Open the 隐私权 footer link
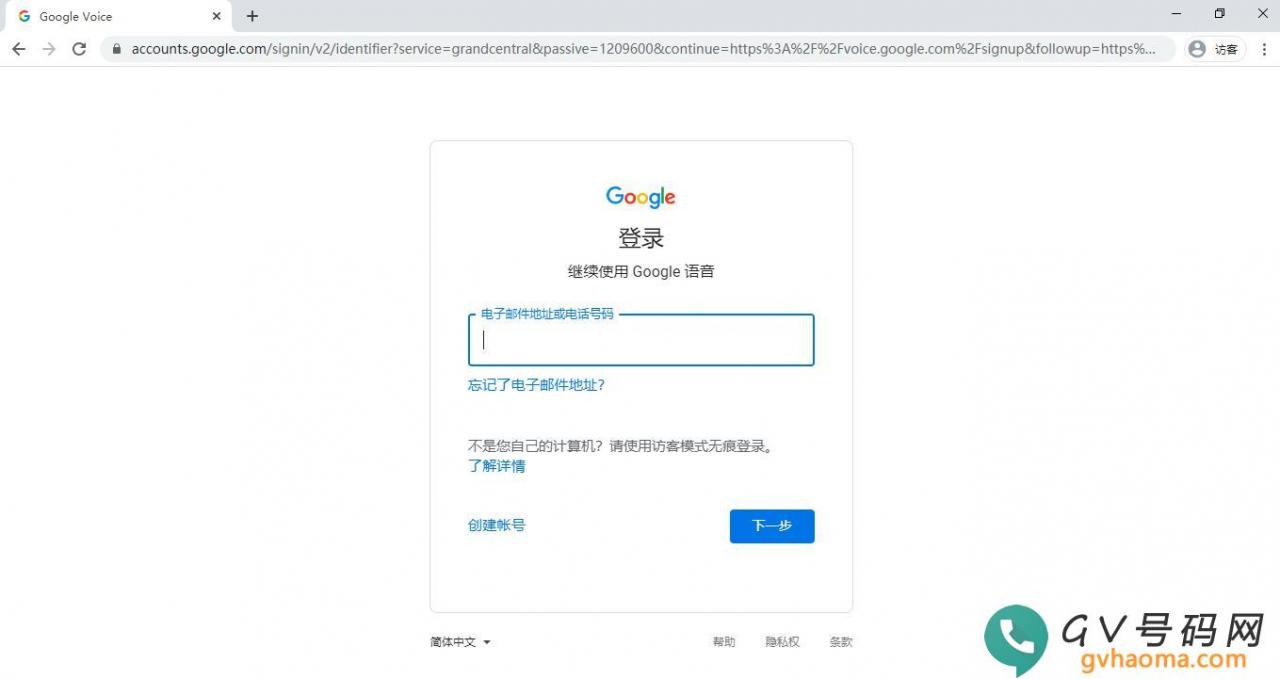1280x679 pixels. pos(782,642)
